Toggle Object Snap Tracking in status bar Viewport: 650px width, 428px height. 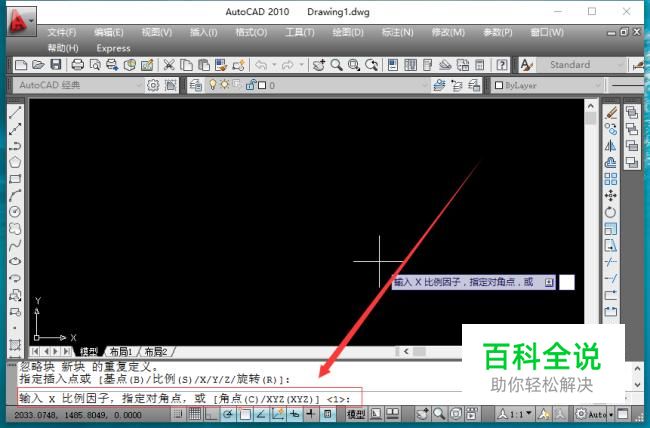pos(261,413)
